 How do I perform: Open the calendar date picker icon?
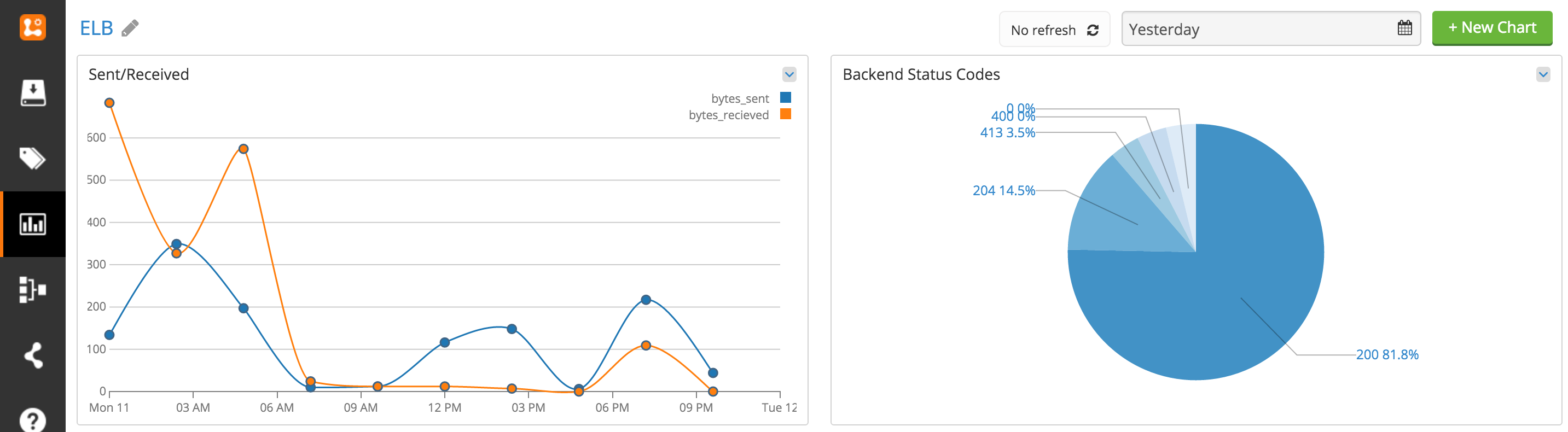tap(1404, 28)
